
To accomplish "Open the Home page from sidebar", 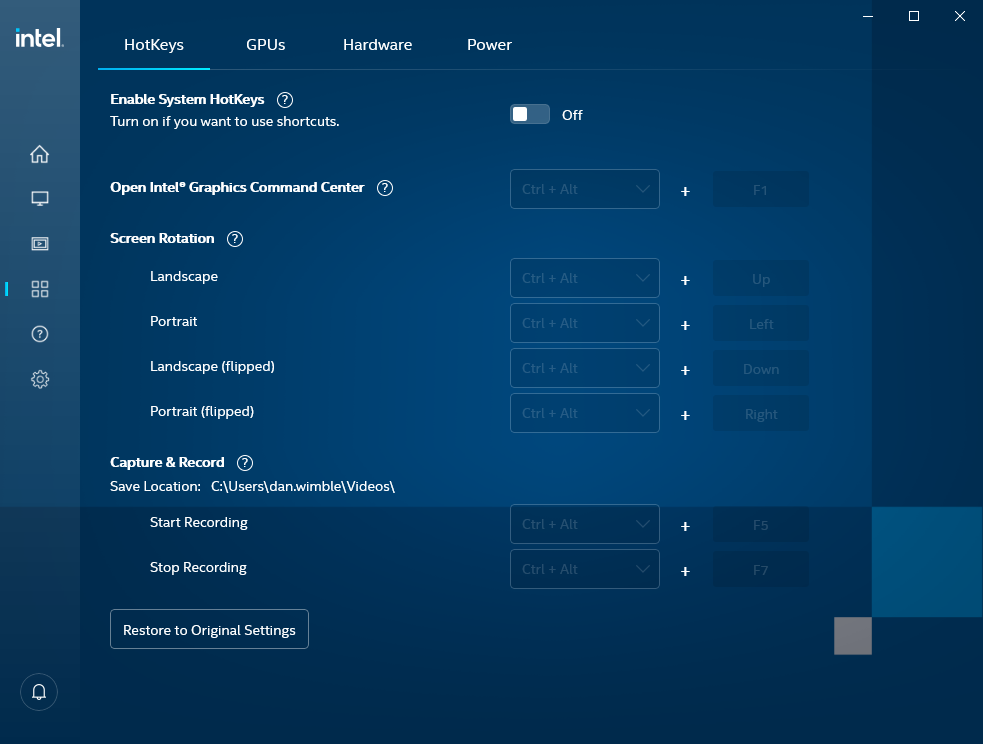I will point(39,154).
